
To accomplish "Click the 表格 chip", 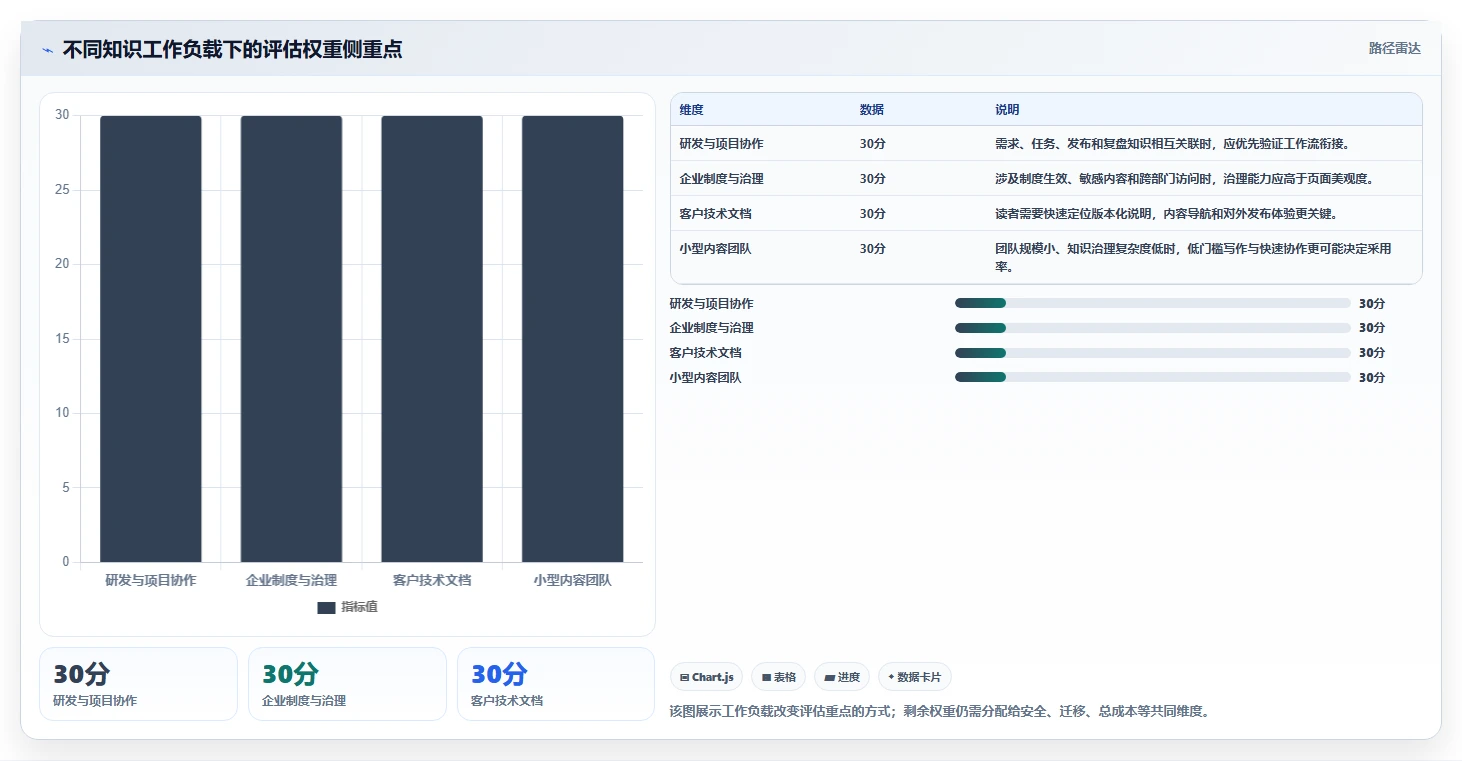I will pos(778,677).
